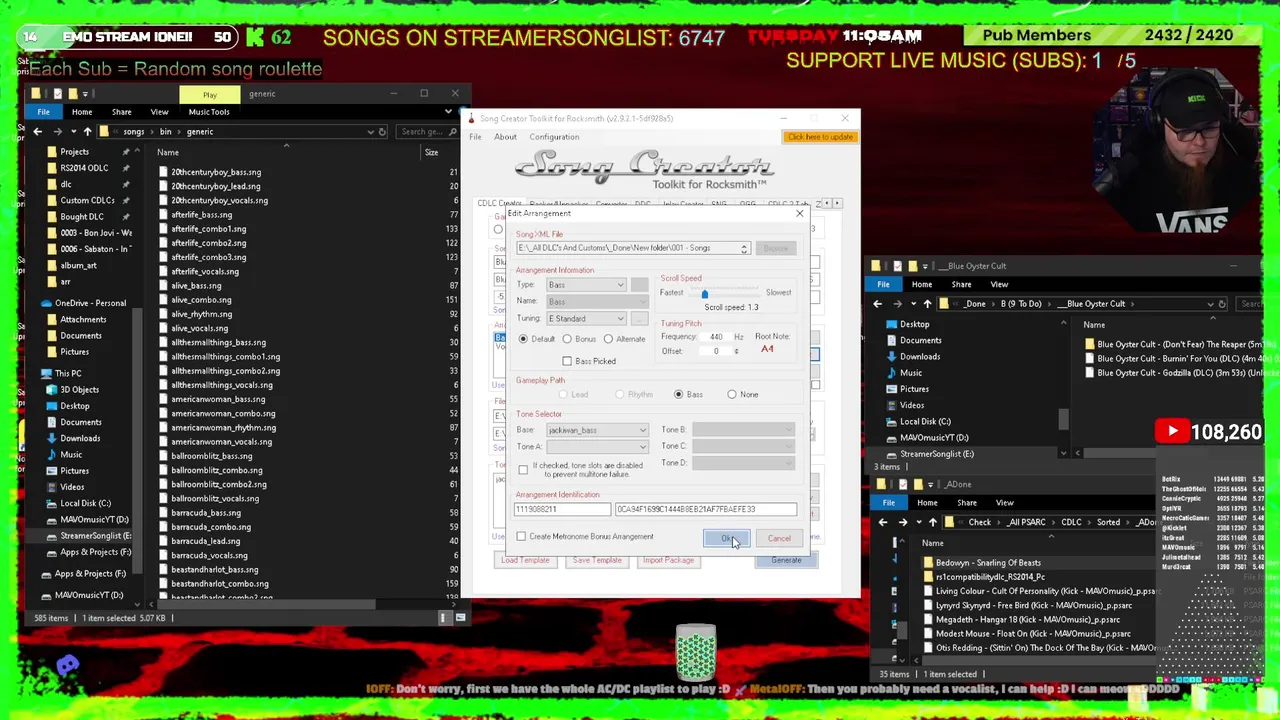Switch to details view icon in status bar
Image resolution: width=1280 pixels, height=720 pixels.
(x=443, y=618)
